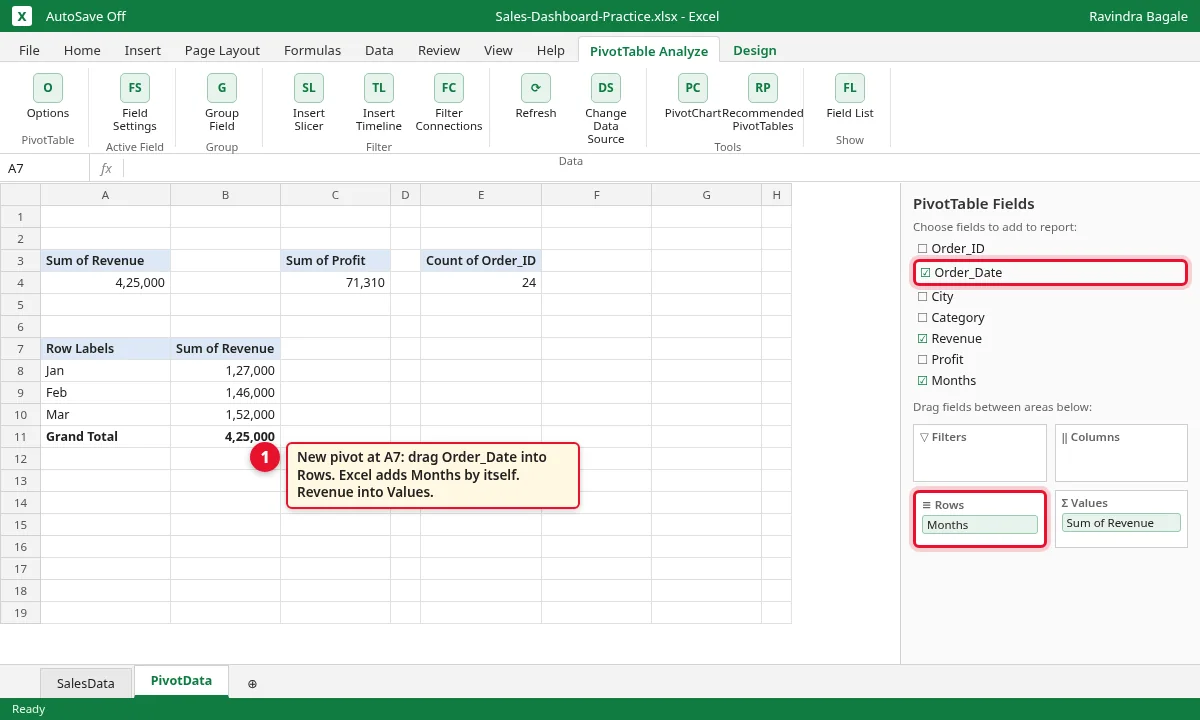Select the PivotTable Analyze tab
Screen dimensions: 1200x720
649,51
